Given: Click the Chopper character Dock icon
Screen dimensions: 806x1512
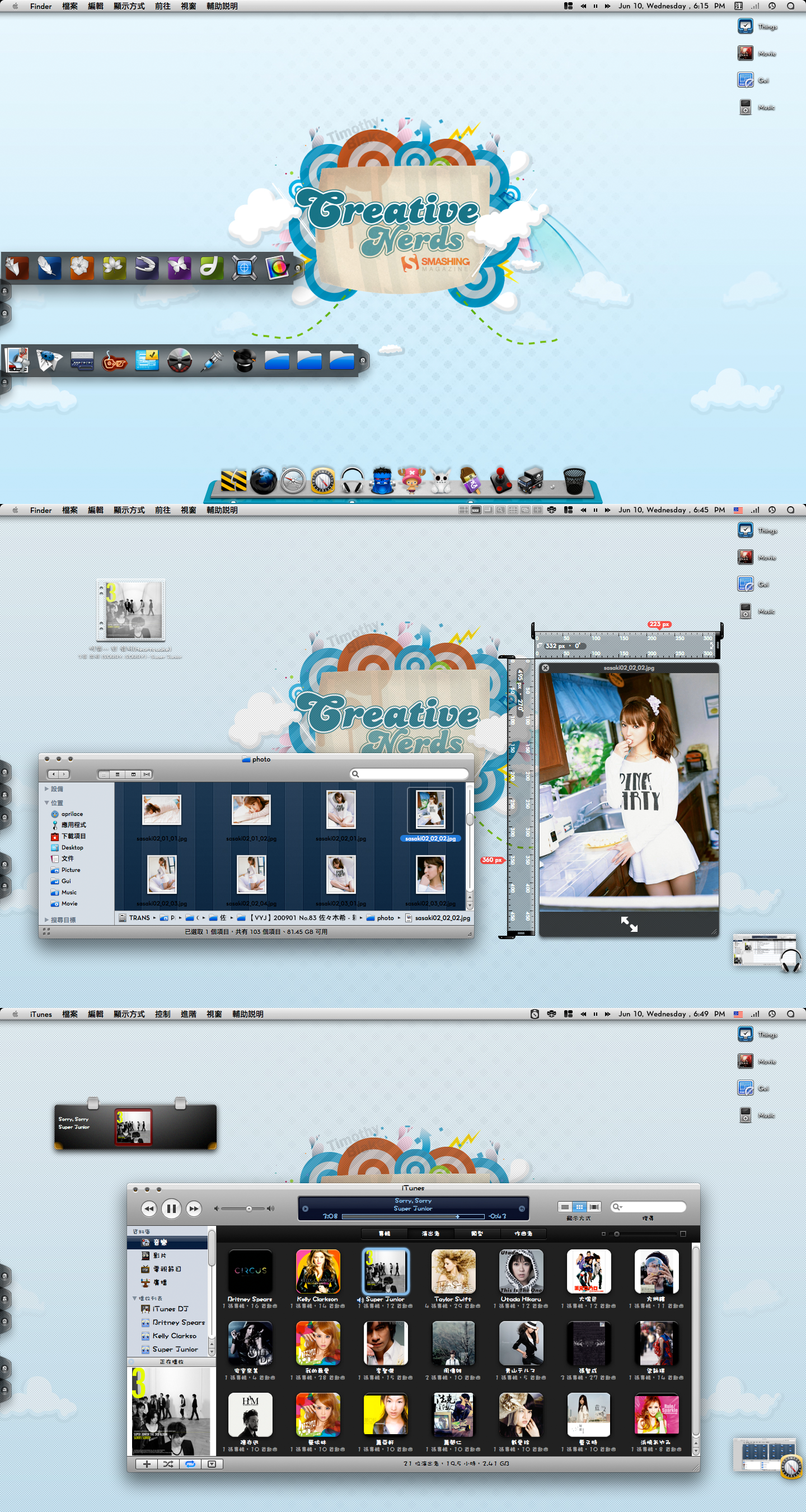Looking at the screenshot, I should click(411, 480).
